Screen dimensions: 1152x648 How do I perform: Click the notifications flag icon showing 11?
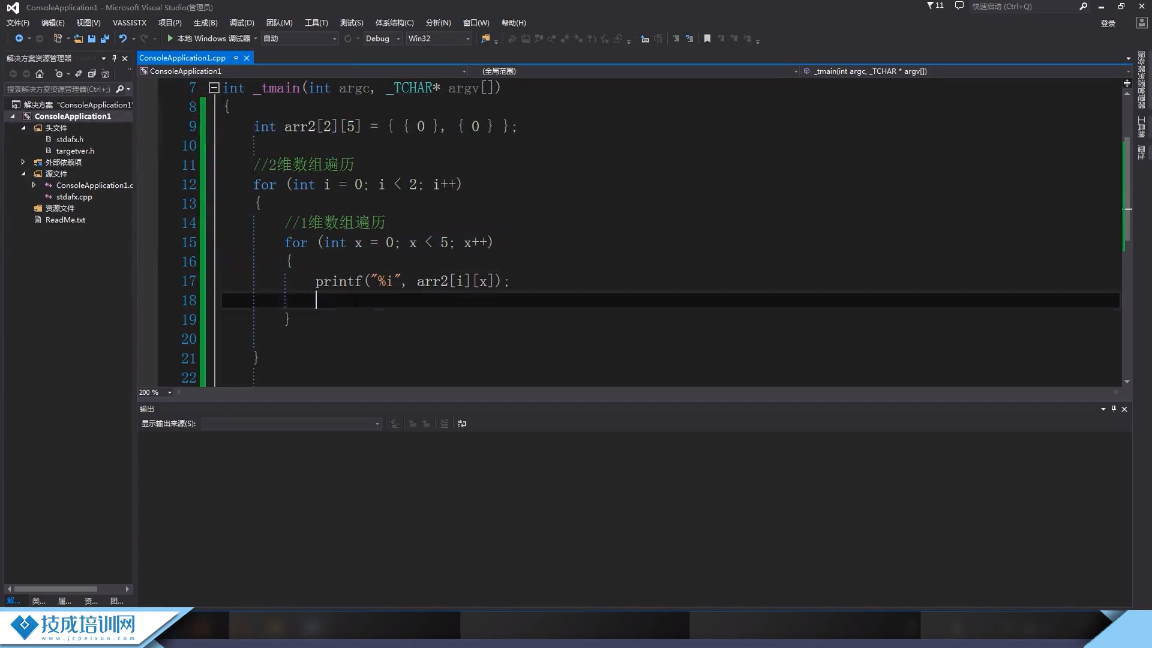tap(935, 6)
